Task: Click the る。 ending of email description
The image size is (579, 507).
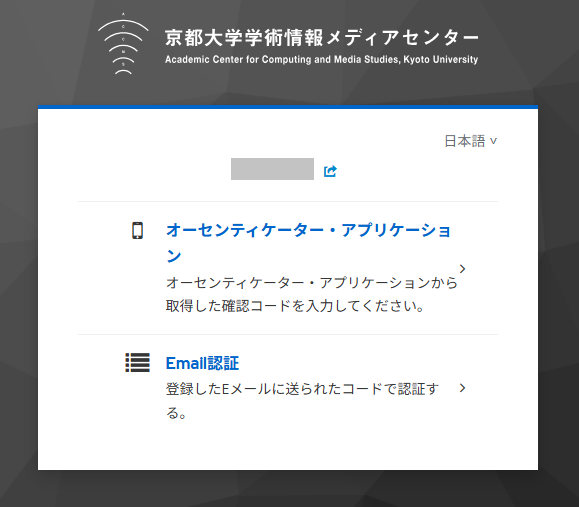Action: pyautogui.click(x=176, y=413)
